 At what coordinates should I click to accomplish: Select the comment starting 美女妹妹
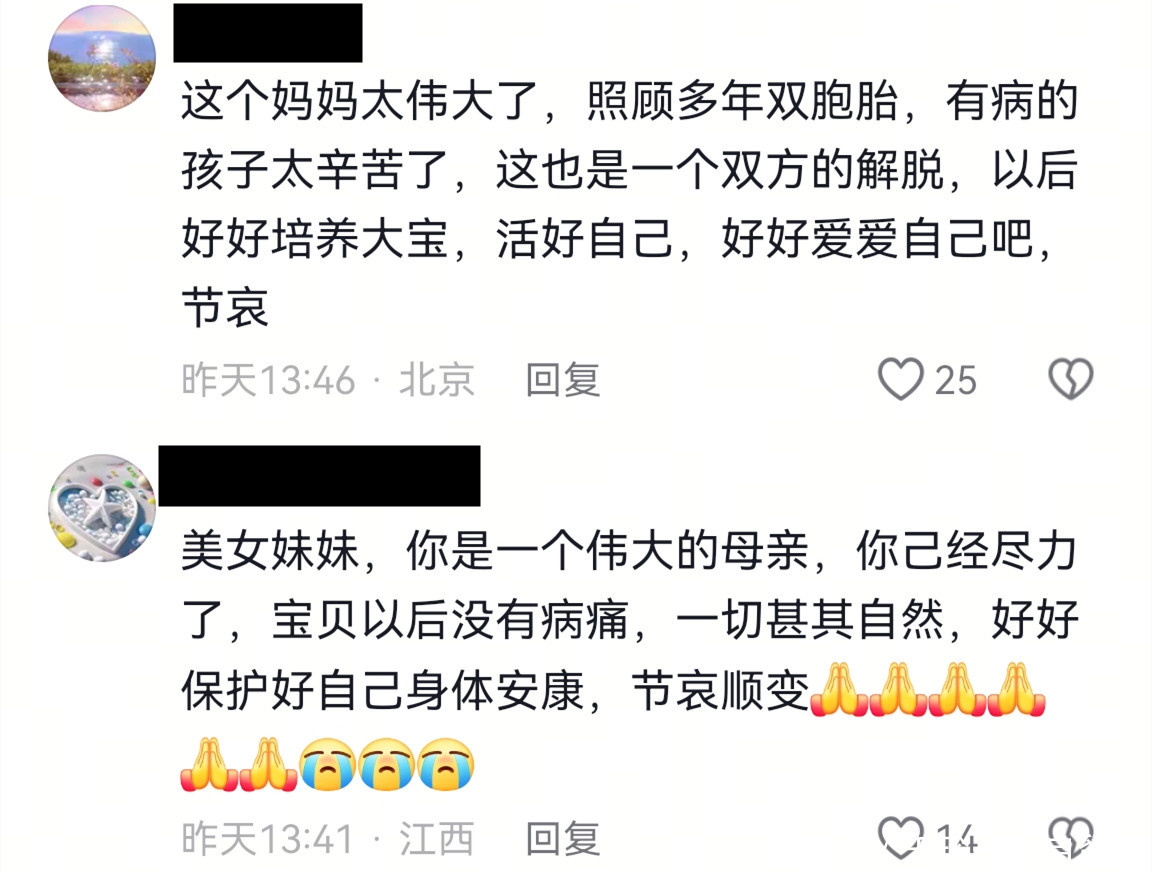coord(630,657)
